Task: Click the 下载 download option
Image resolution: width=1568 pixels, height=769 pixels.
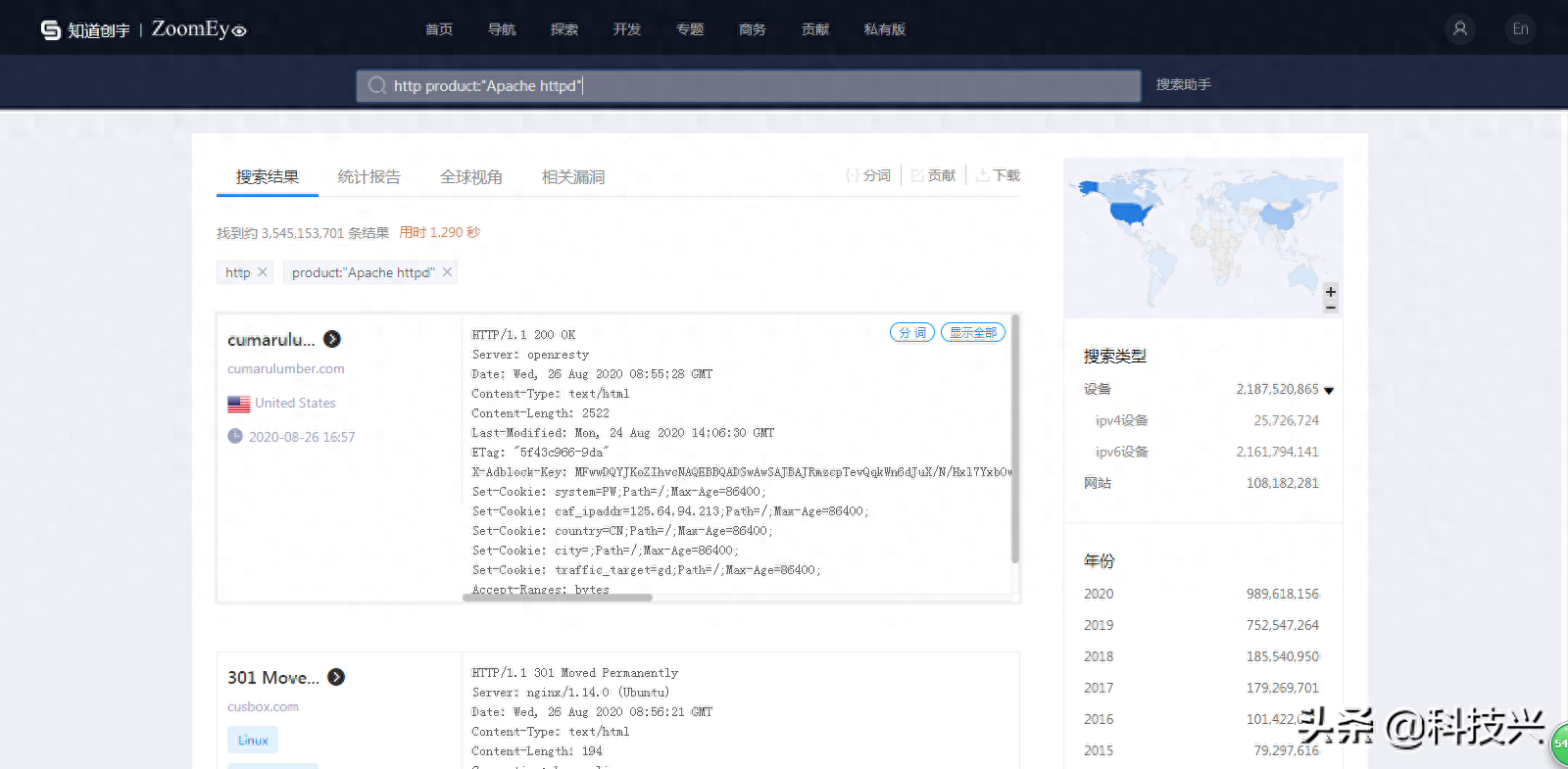Action: 998,175
